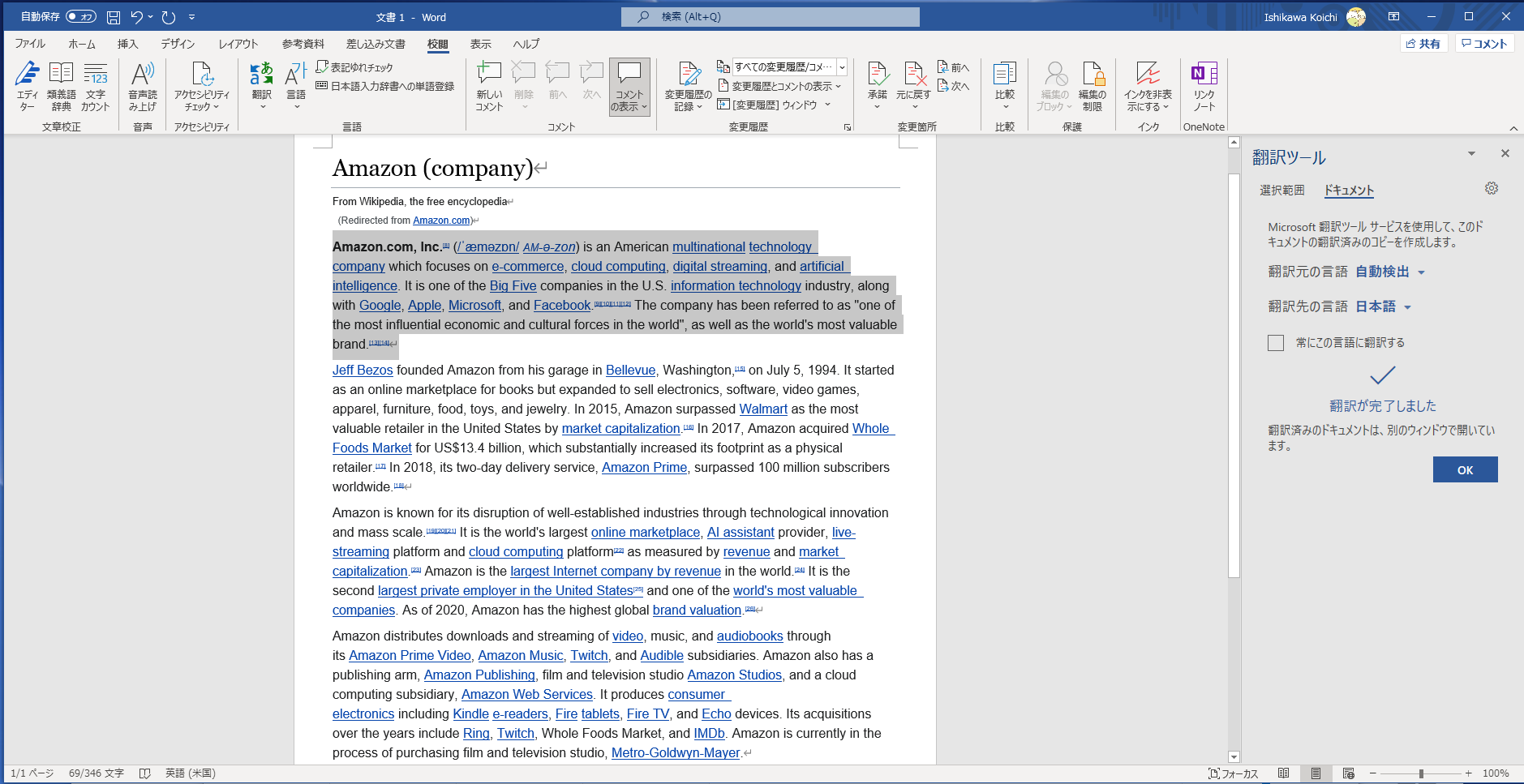Image resolution: width=1524 pixels, height=784 pixels.
Task: Start Read Aloud (音声読み上げ)
Action: click(142, 86)
